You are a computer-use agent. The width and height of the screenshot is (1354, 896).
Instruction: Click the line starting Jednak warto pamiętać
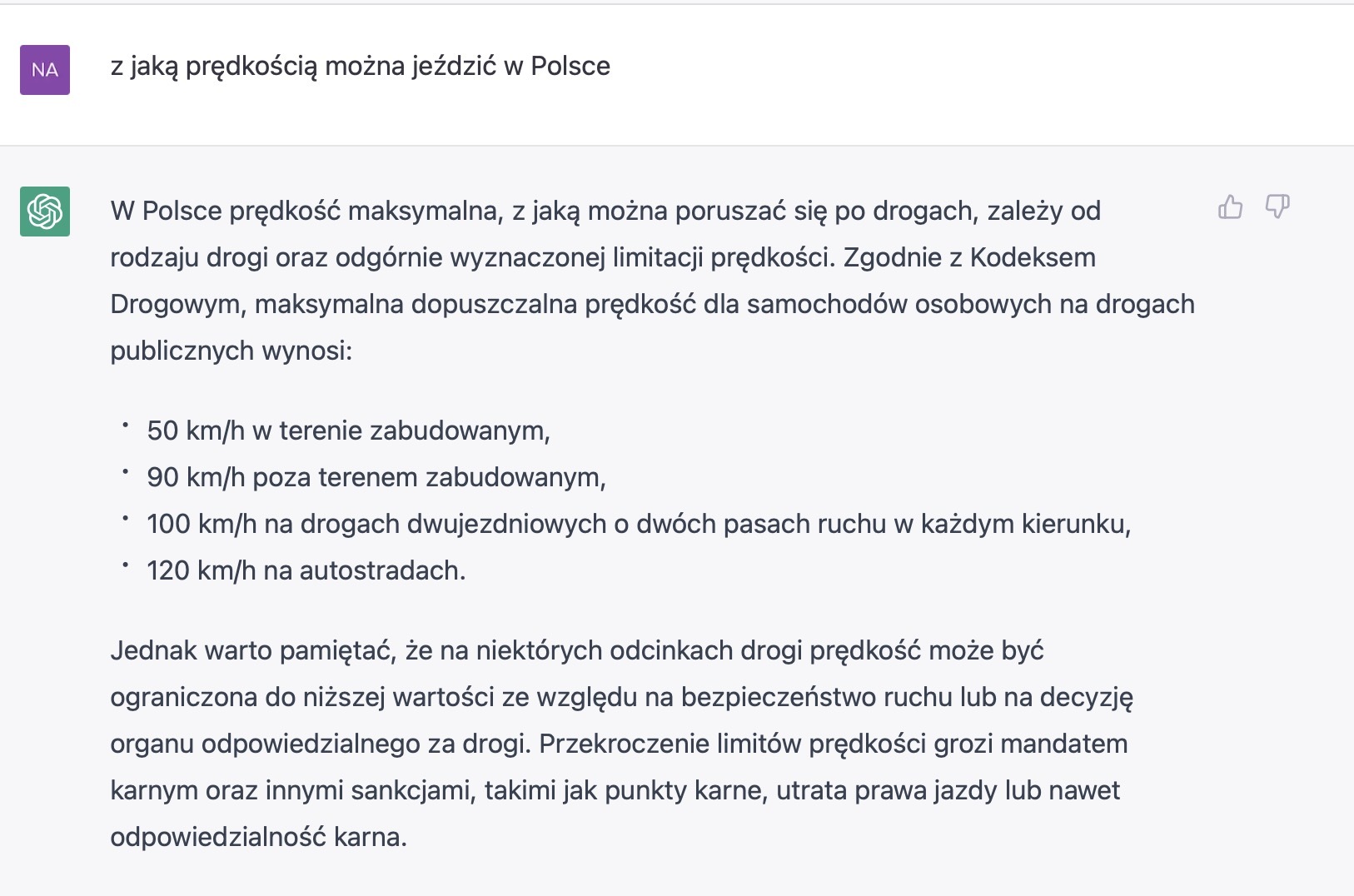pos(577,650)
